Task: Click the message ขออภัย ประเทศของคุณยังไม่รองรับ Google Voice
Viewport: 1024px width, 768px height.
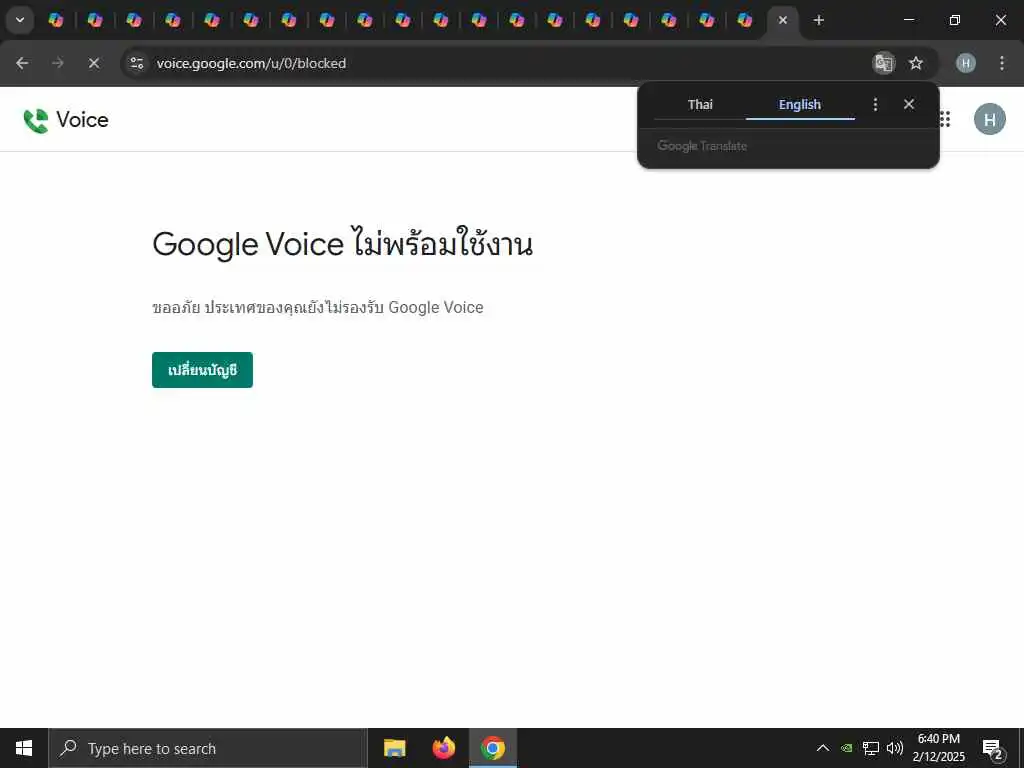Action: [x=318, y=308]
